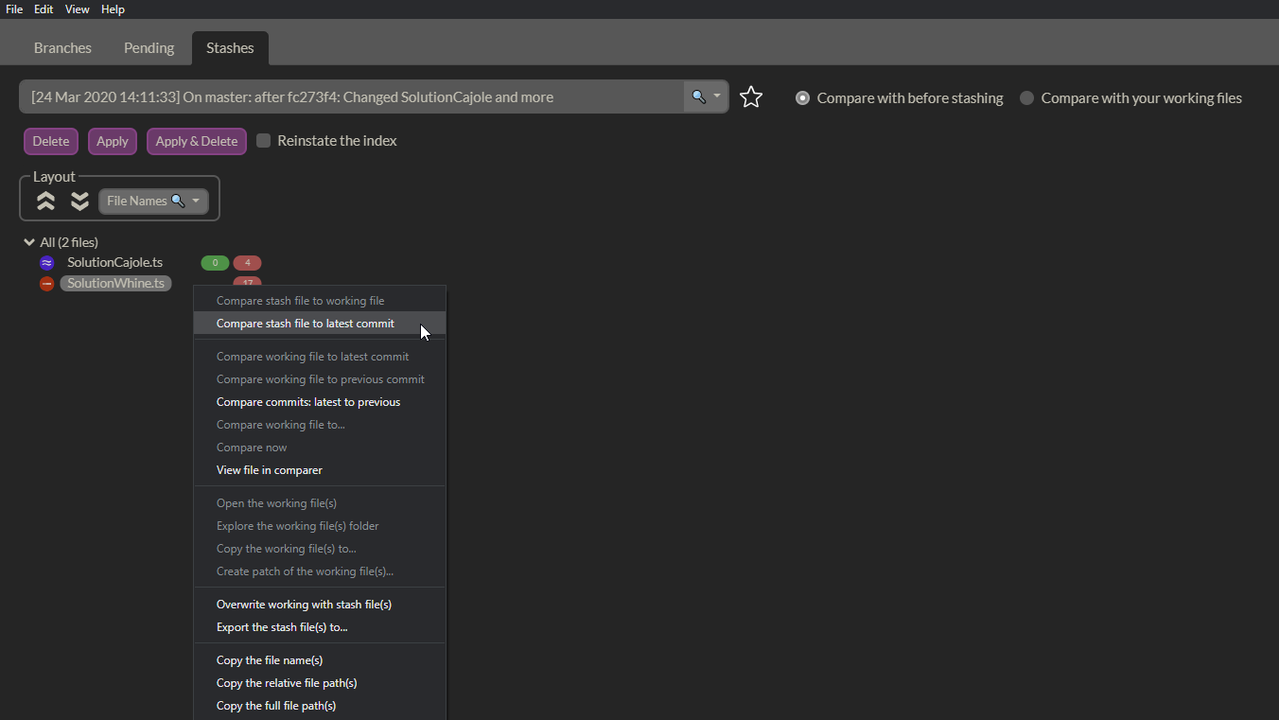Viewport: 1279px width, 720px height.
Task: Click the star favorite icon
Action: pyautogui.click(x=751, y=97)
